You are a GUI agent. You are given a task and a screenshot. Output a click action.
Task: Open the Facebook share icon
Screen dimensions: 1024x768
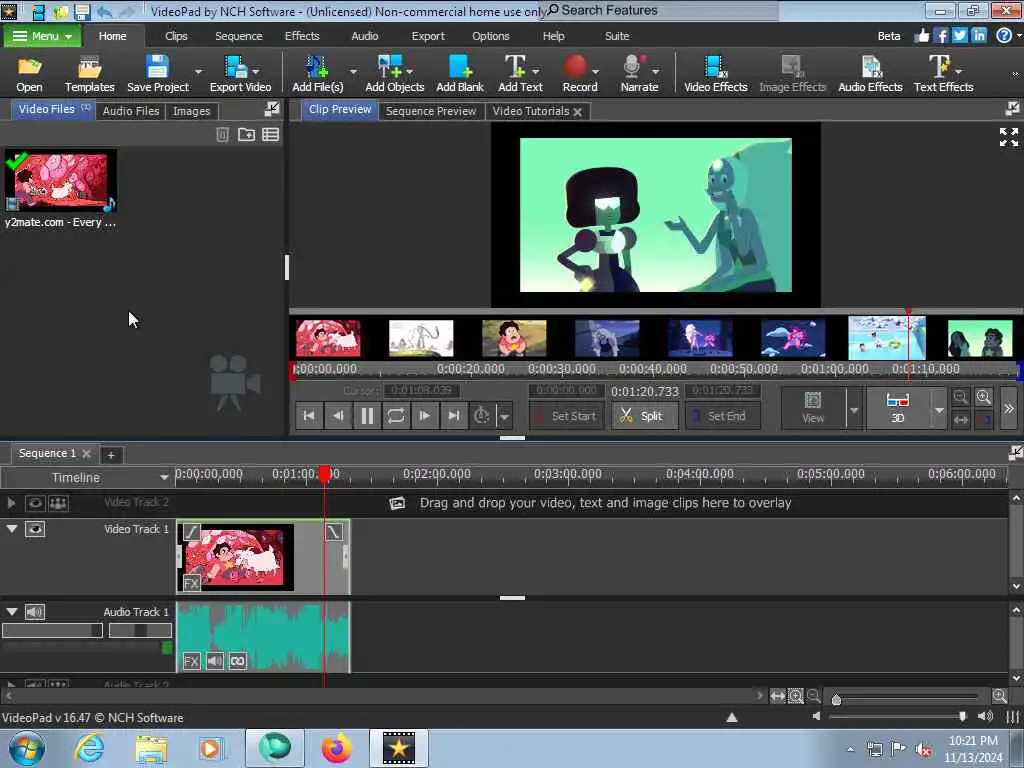tap(940, 36)
